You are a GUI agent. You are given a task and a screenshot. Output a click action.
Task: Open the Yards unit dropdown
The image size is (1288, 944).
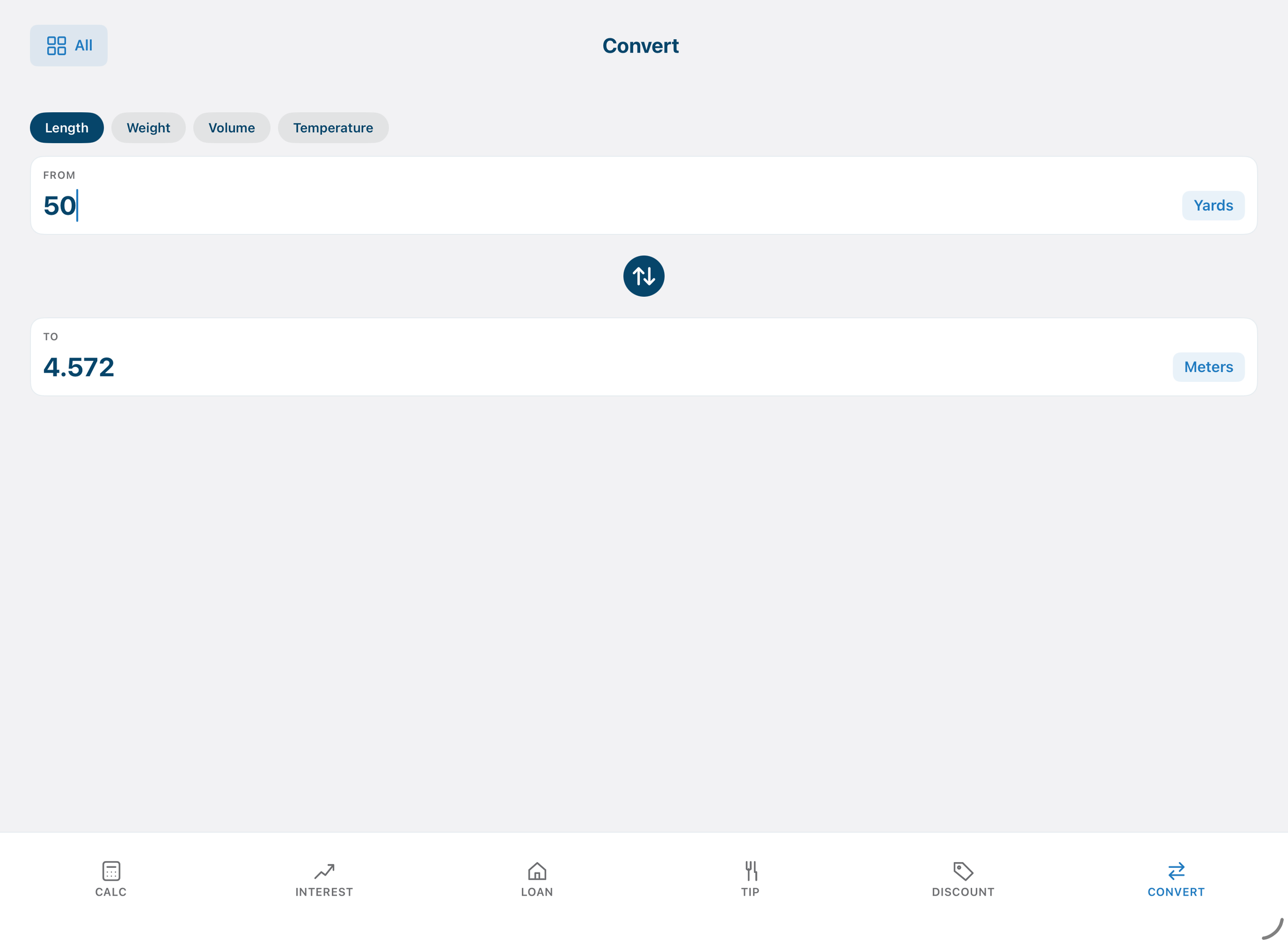pyautogui.click(x=1213, y=205)
